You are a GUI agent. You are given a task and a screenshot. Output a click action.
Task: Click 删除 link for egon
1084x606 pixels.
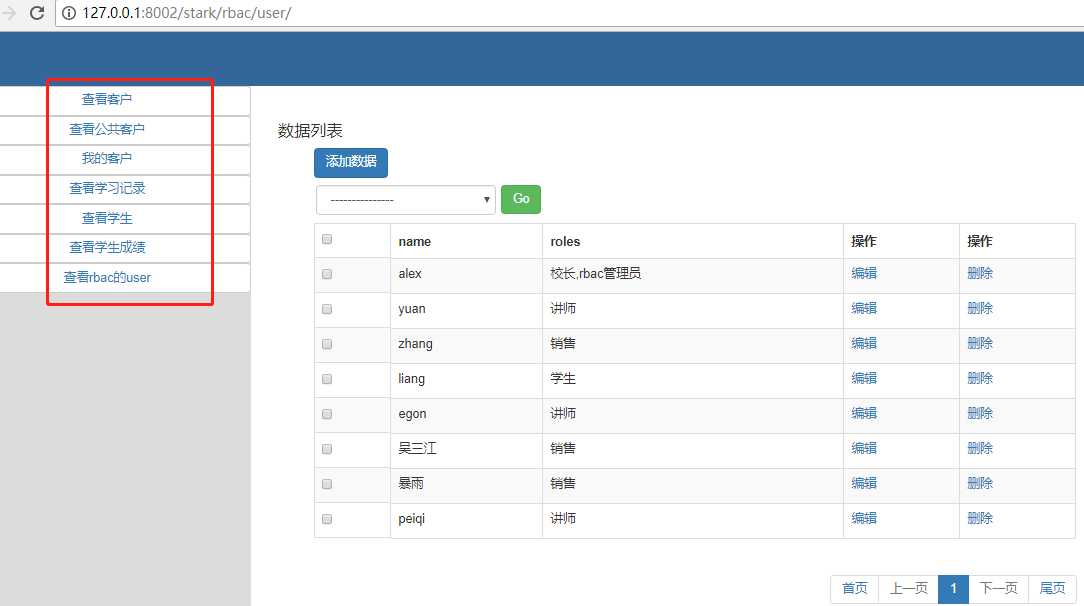click(980, 413)
